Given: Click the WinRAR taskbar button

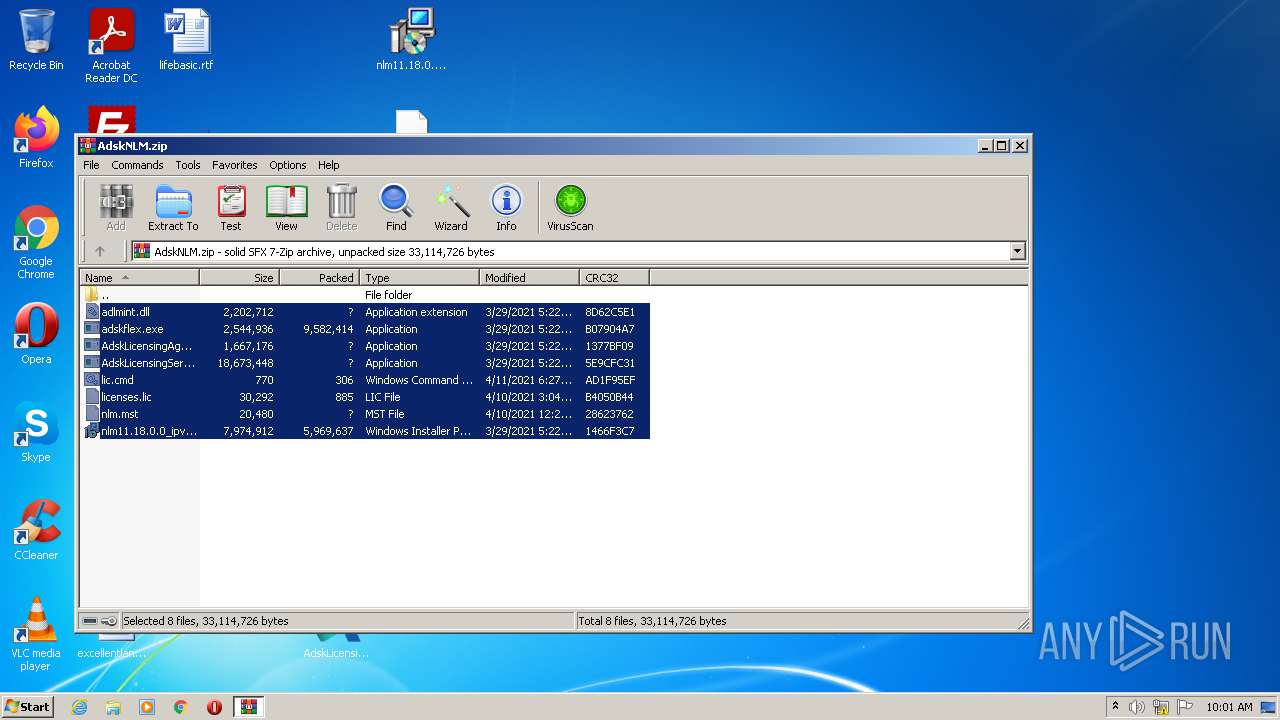Looking at the screenshot, I should click(248, 707).
